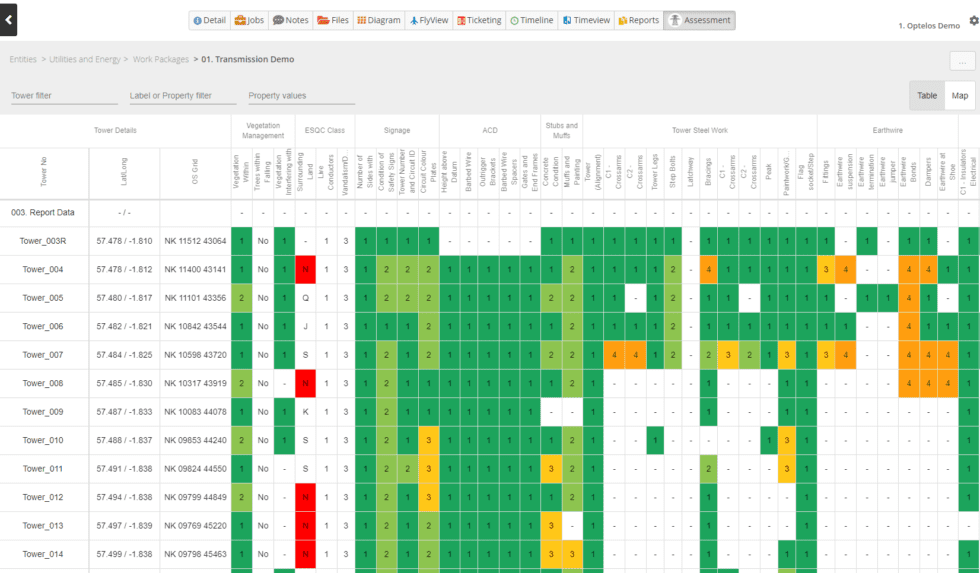Image resolution: width=980 pixels, height=573 pixels.
Task: Open the three-dots more options menu
Action: [961, 61]
